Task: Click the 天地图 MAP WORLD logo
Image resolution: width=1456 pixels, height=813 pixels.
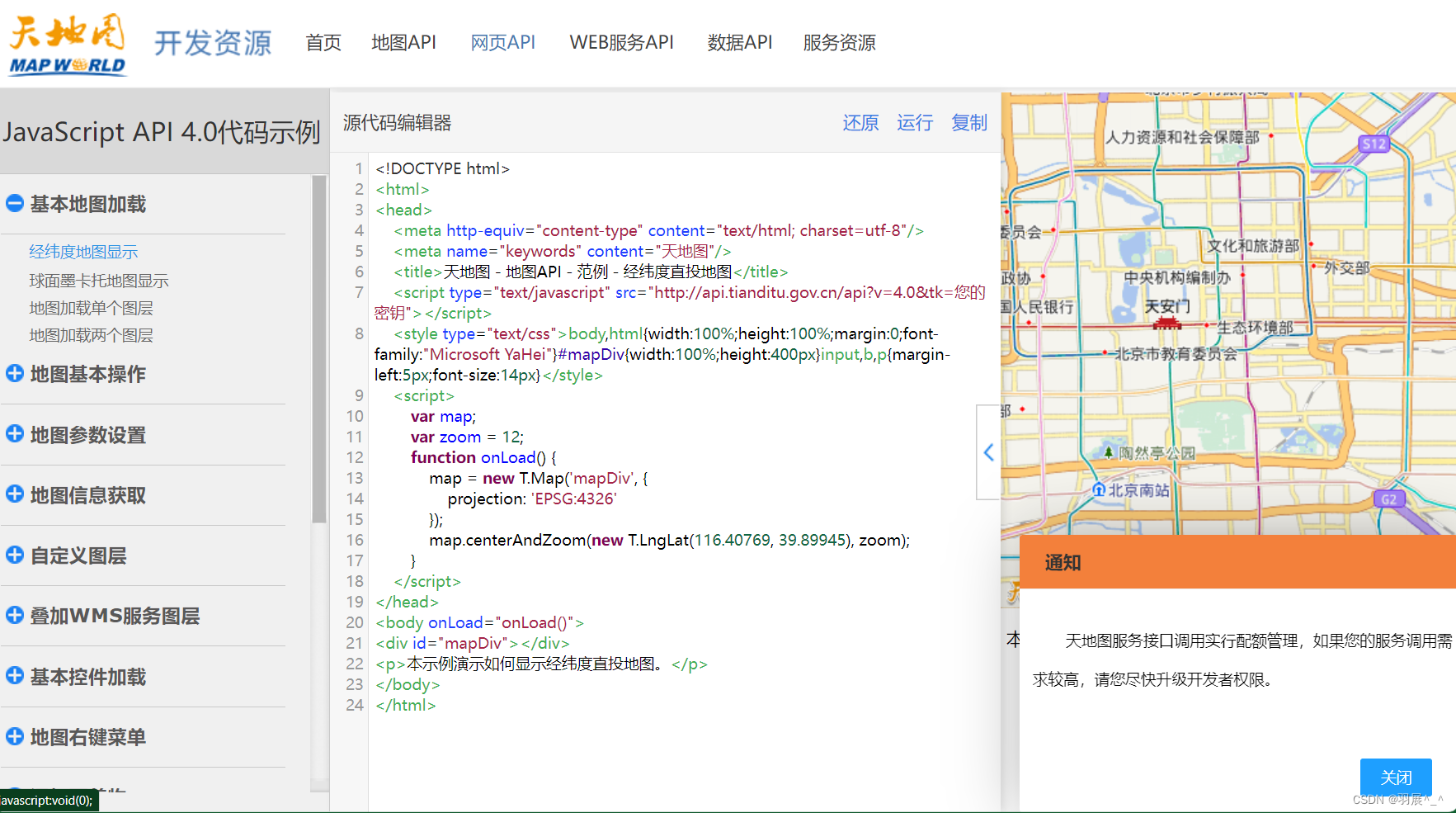Action: click(66, 43)
